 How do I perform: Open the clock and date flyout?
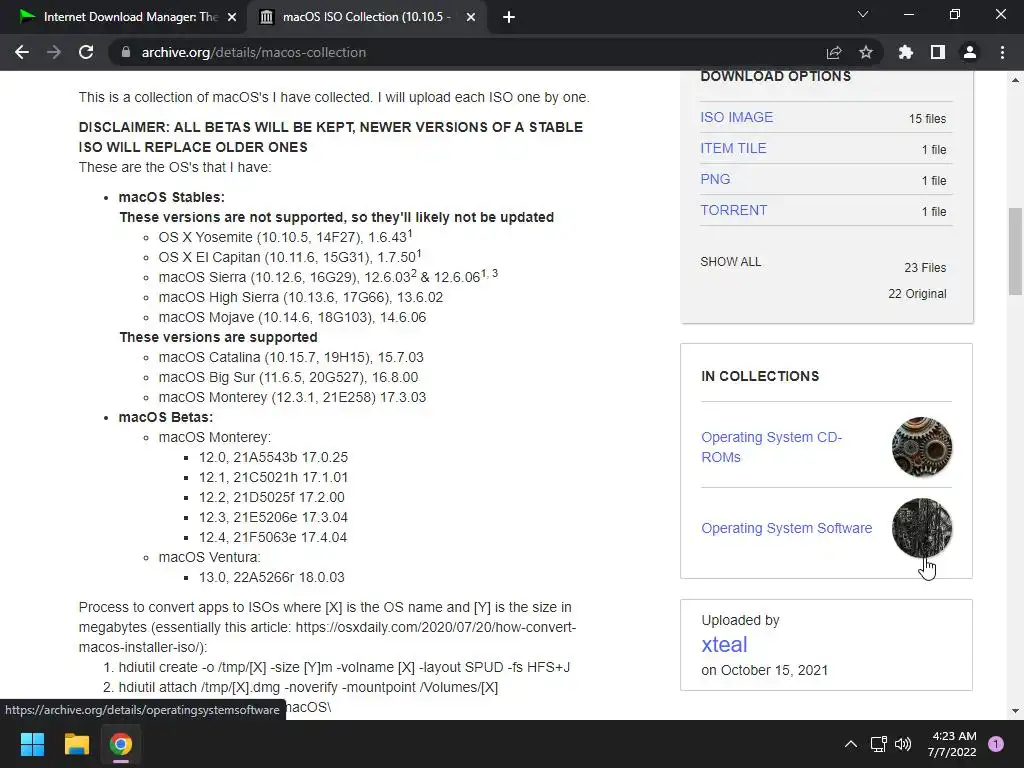(952, 744)
